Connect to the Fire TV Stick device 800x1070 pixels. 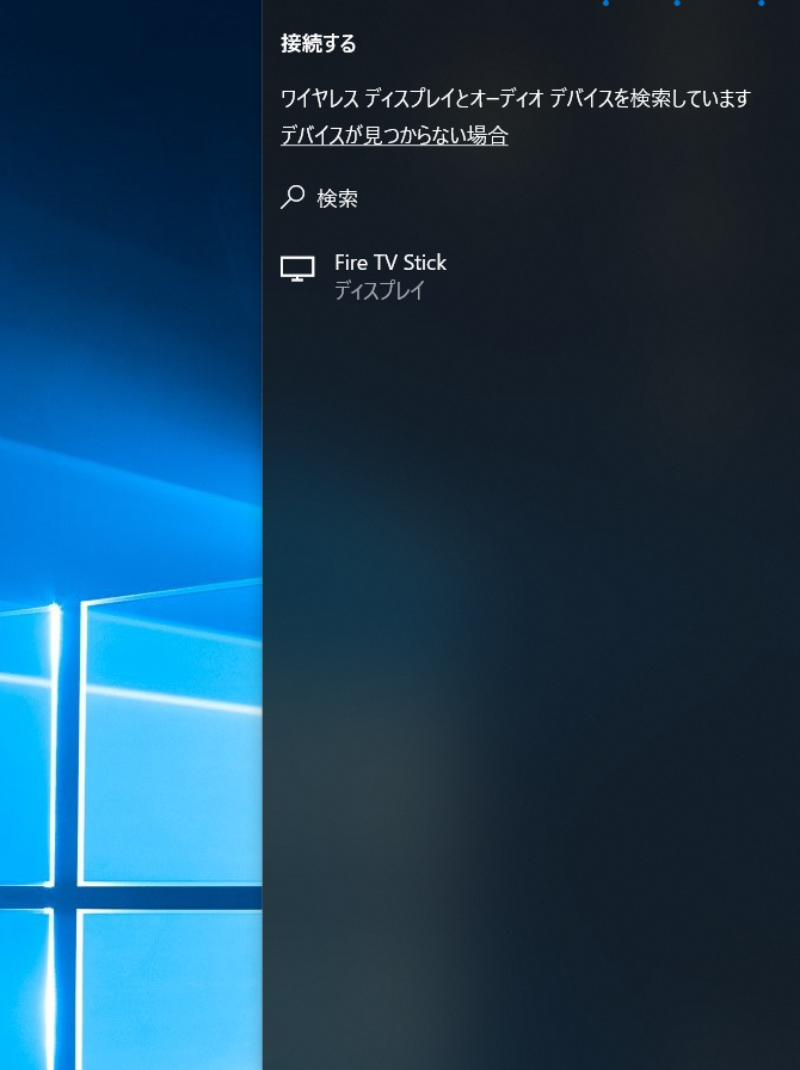tap(390, 275)
